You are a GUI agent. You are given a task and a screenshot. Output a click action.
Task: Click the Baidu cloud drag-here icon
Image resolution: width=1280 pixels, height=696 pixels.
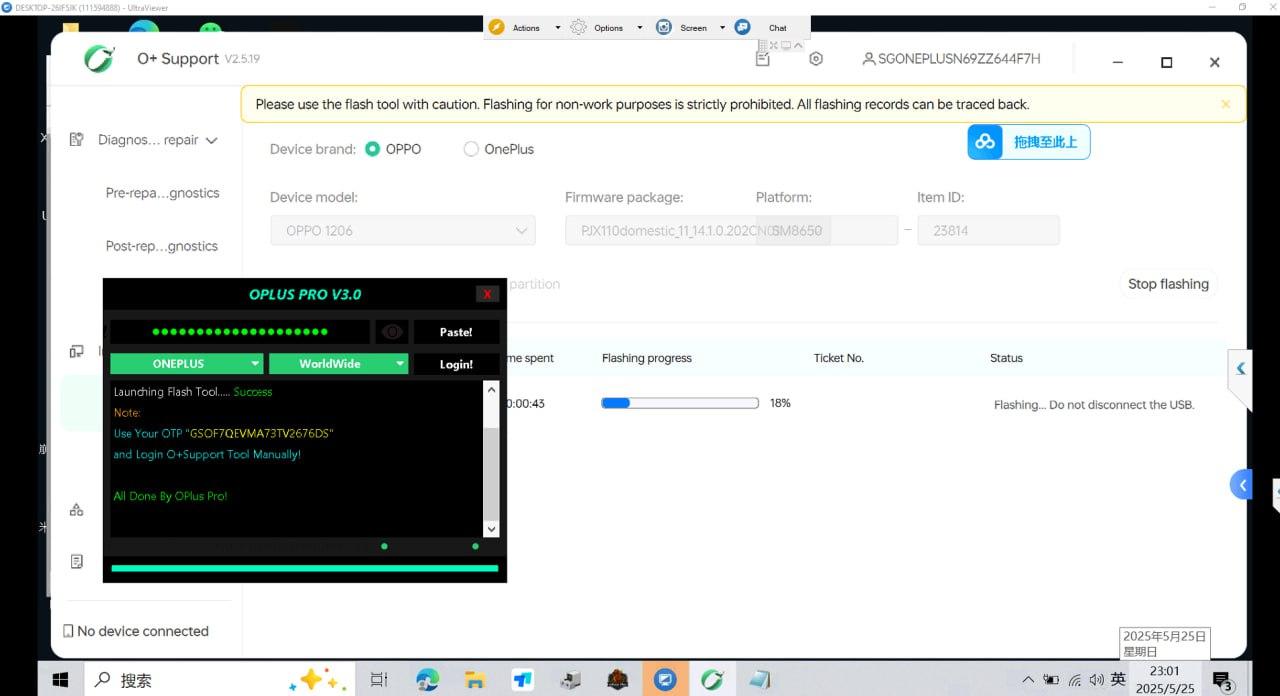986,142
